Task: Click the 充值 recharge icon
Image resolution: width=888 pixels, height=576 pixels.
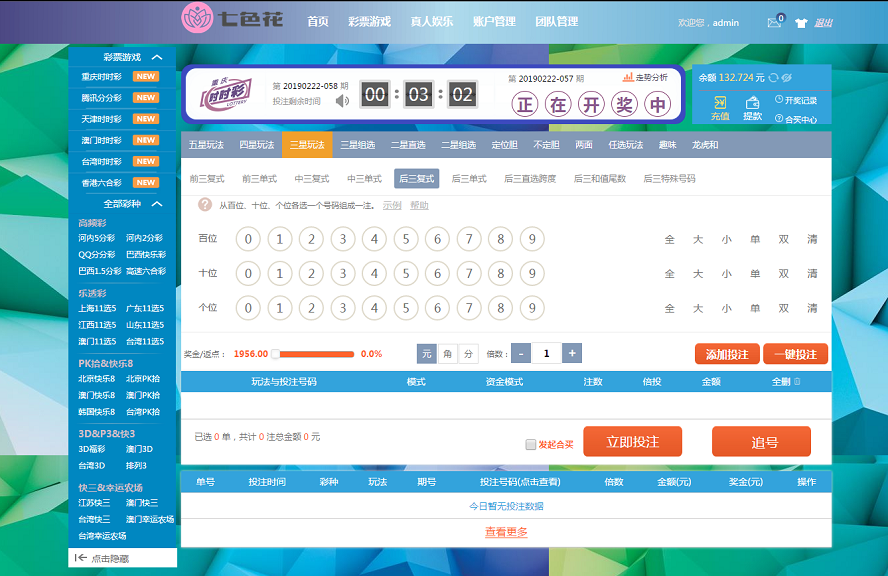Action: (x=720, y=108)
